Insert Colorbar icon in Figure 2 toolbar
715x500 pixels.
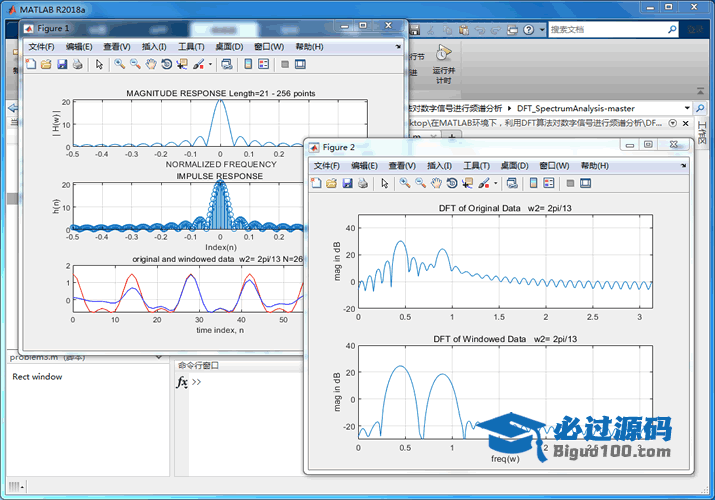pos(534,183)
